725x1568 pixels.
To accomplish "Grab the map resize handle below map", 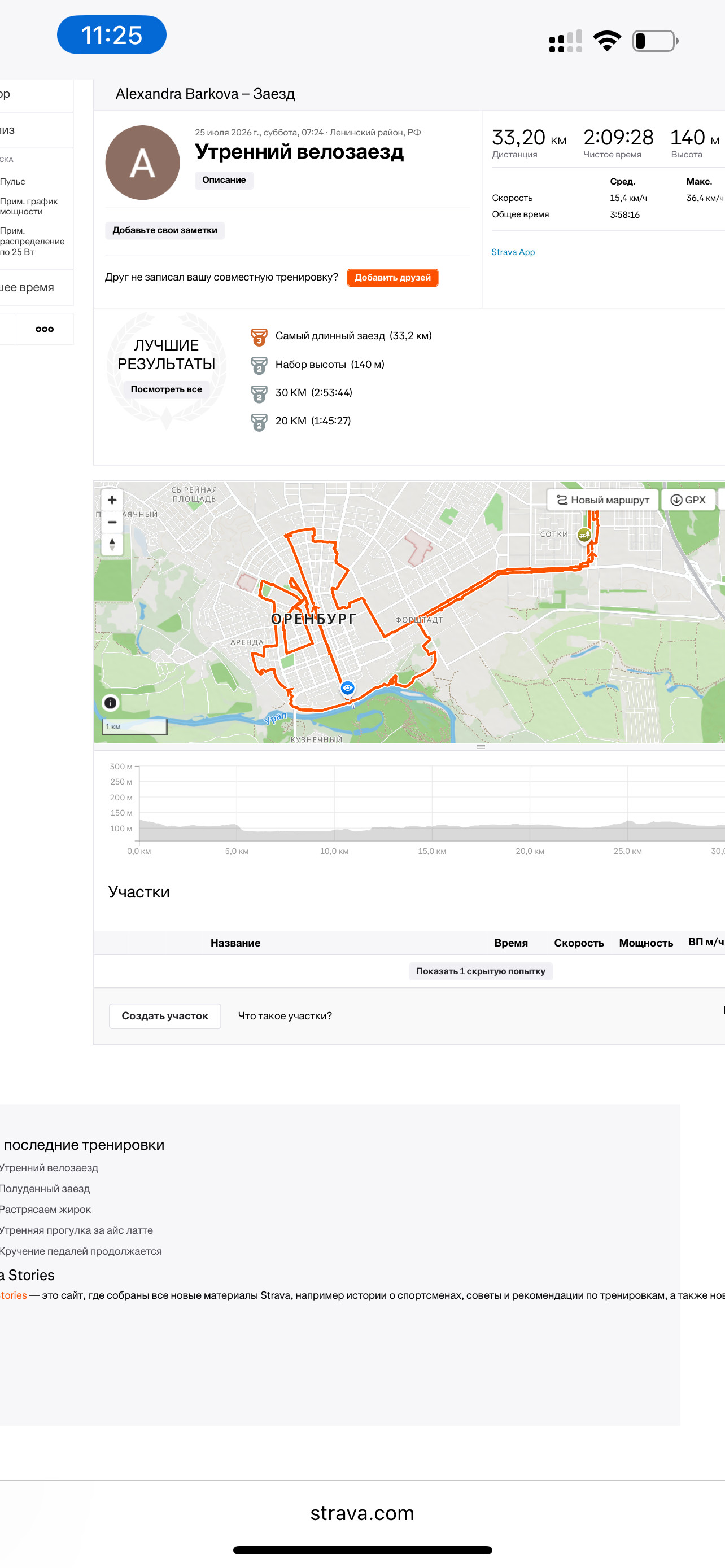I will (481, 747).
